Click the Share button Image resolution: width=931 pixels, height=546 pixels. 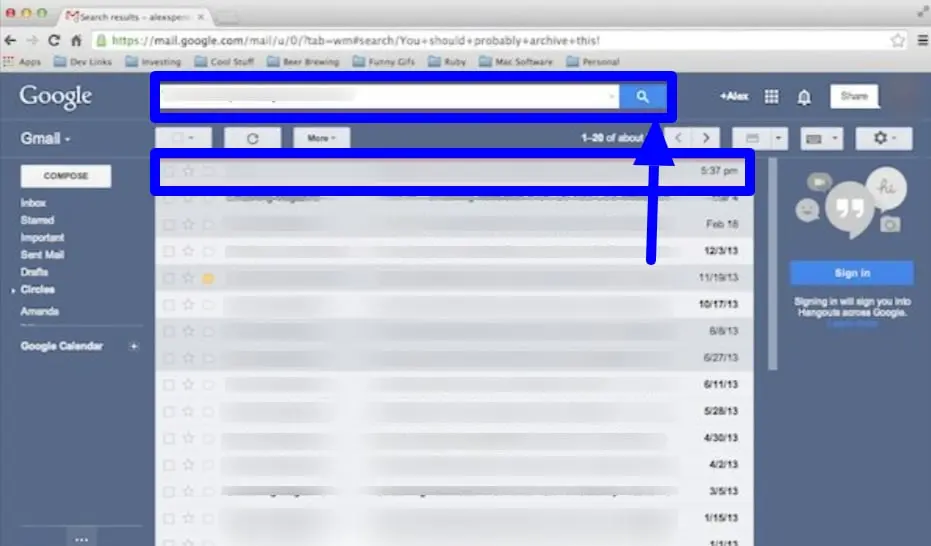click(854, 96)
